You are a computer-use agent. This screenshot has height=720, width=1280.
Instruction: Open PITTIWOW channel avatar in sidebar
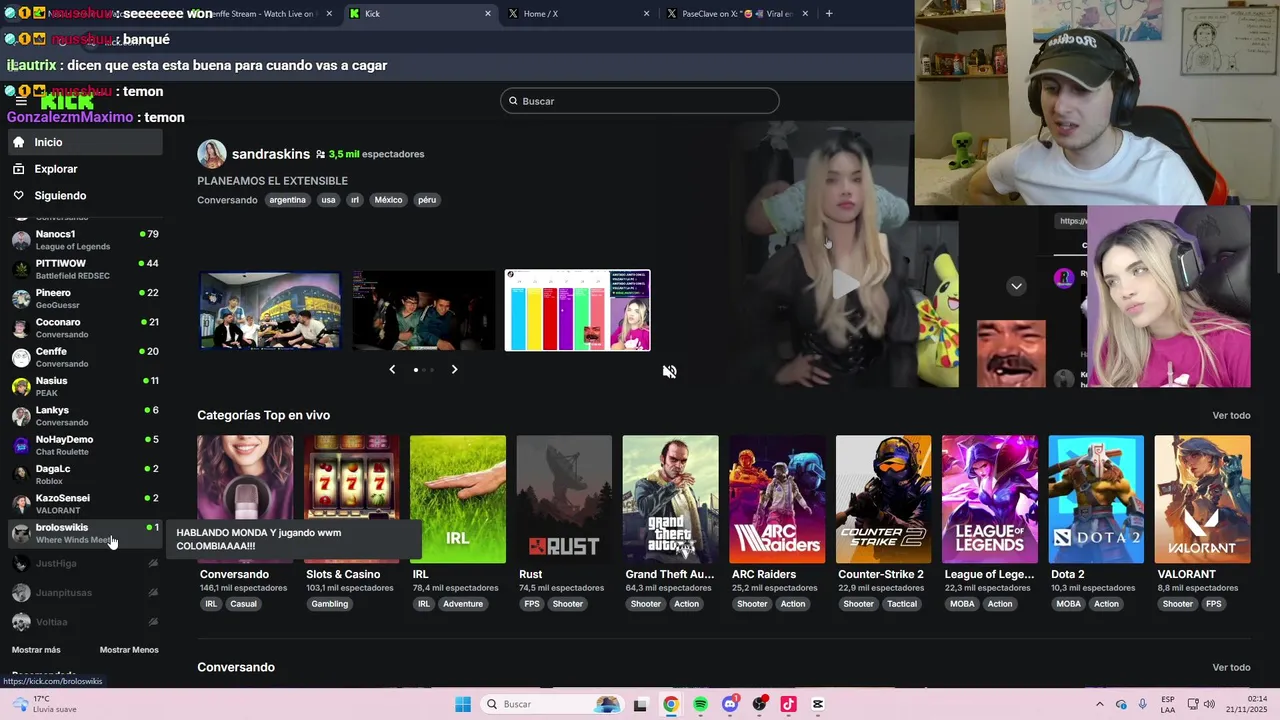click(x=21, y=269)
